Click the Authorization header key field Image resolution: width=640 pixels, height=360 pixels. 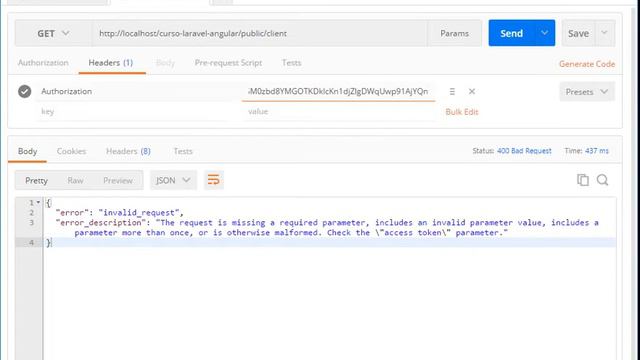(139, 91)
